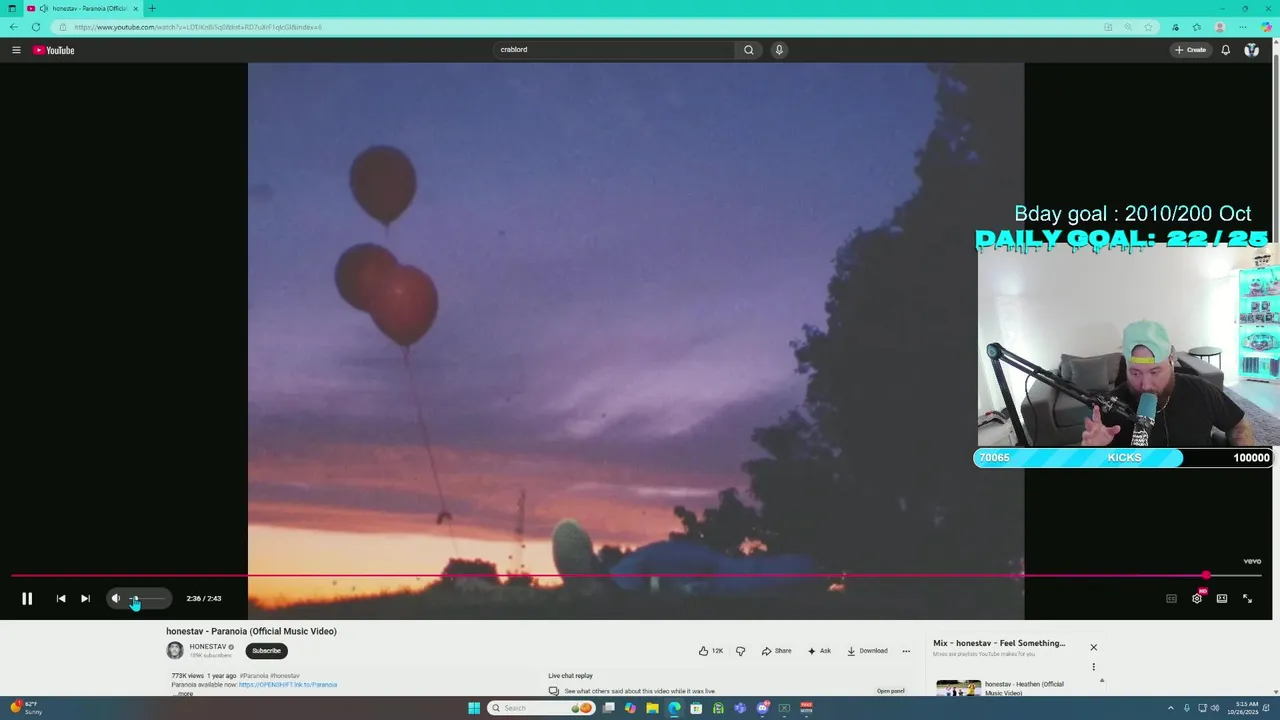Dislike the video

740,651
